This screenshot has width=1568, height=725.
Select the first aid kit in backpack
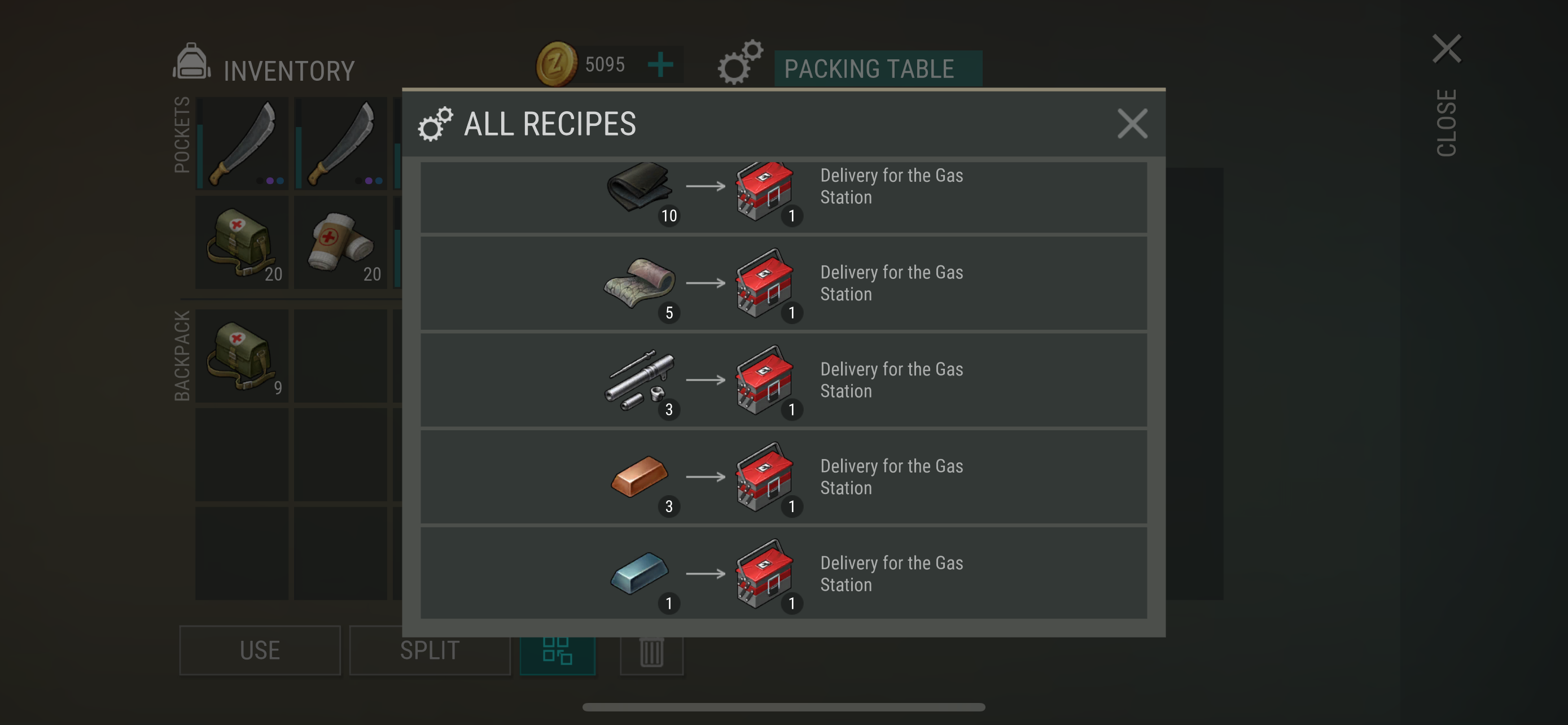(x=242, y=356)
